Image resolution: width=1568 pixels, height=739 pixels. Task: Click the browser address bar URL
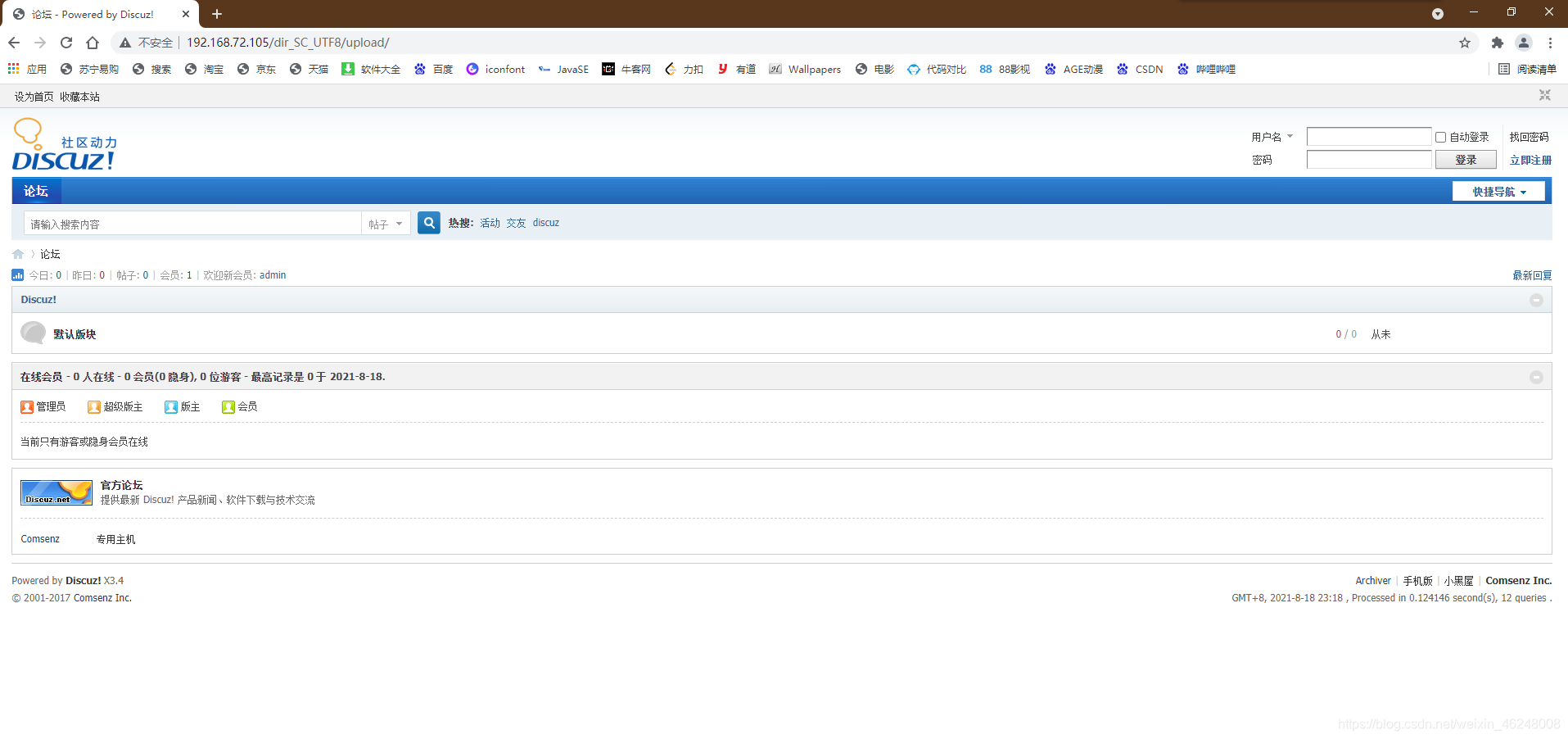287,43
